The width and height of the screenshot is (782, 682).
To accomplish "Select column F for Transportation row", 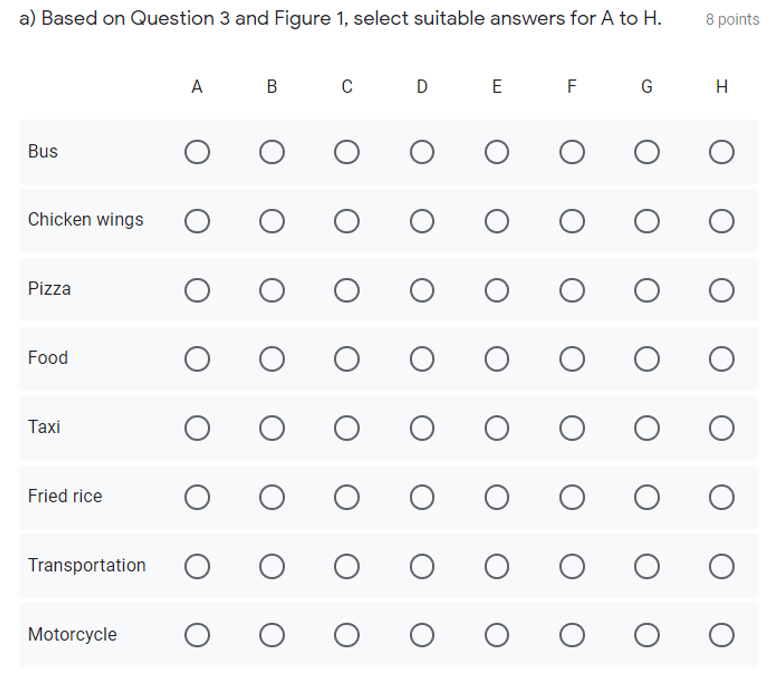I will (x=572, y=566).
